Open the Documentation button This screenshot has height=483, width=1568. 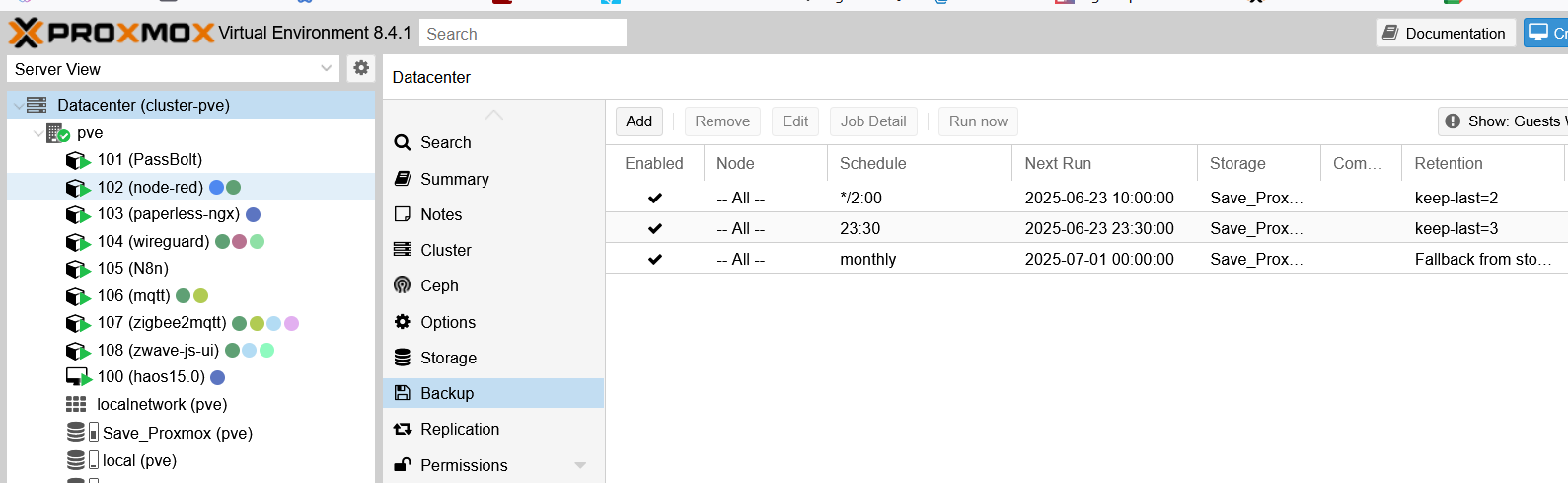tap(1446, 33)
